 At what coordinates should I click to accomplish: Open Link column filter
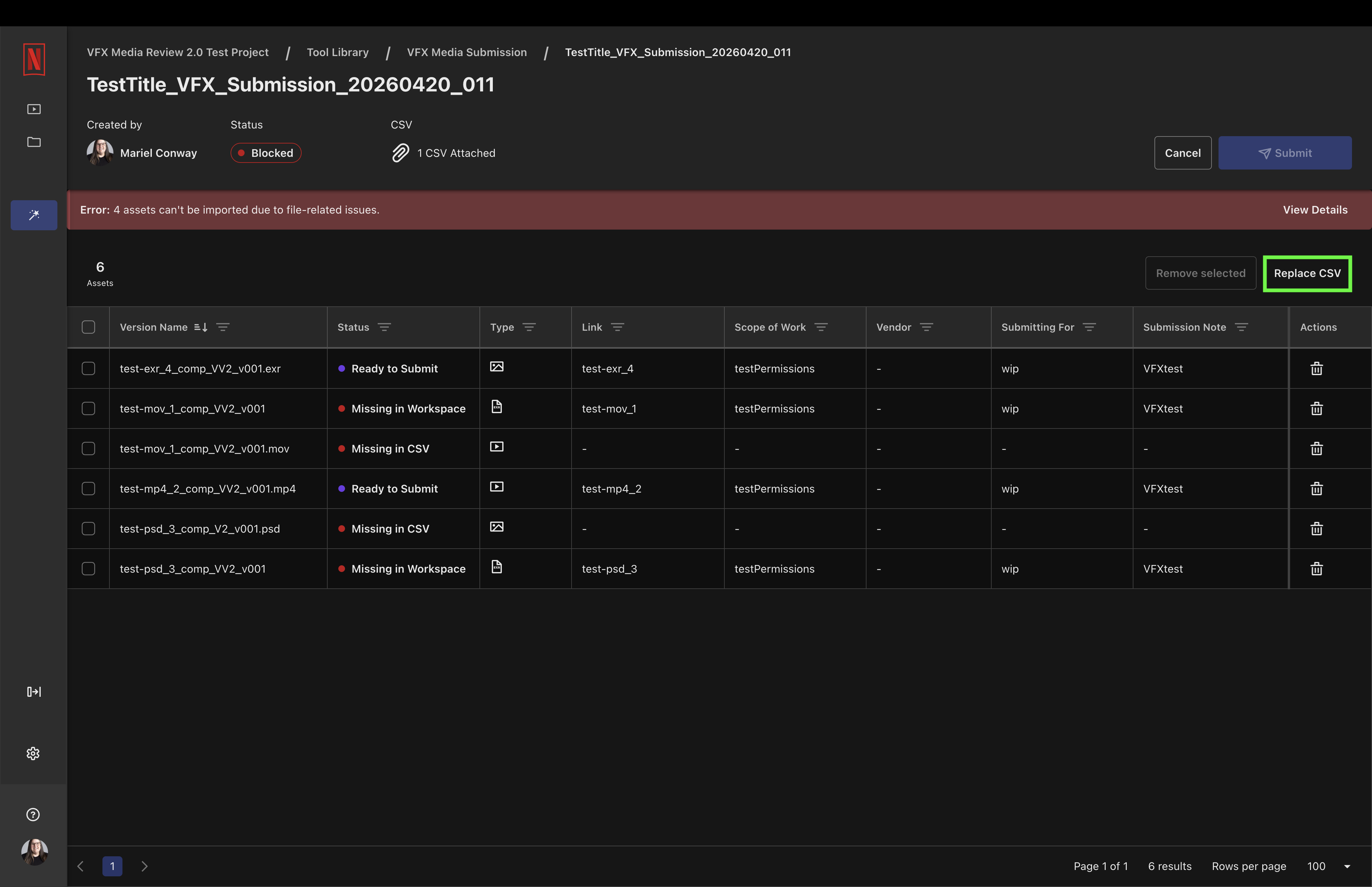617,327
